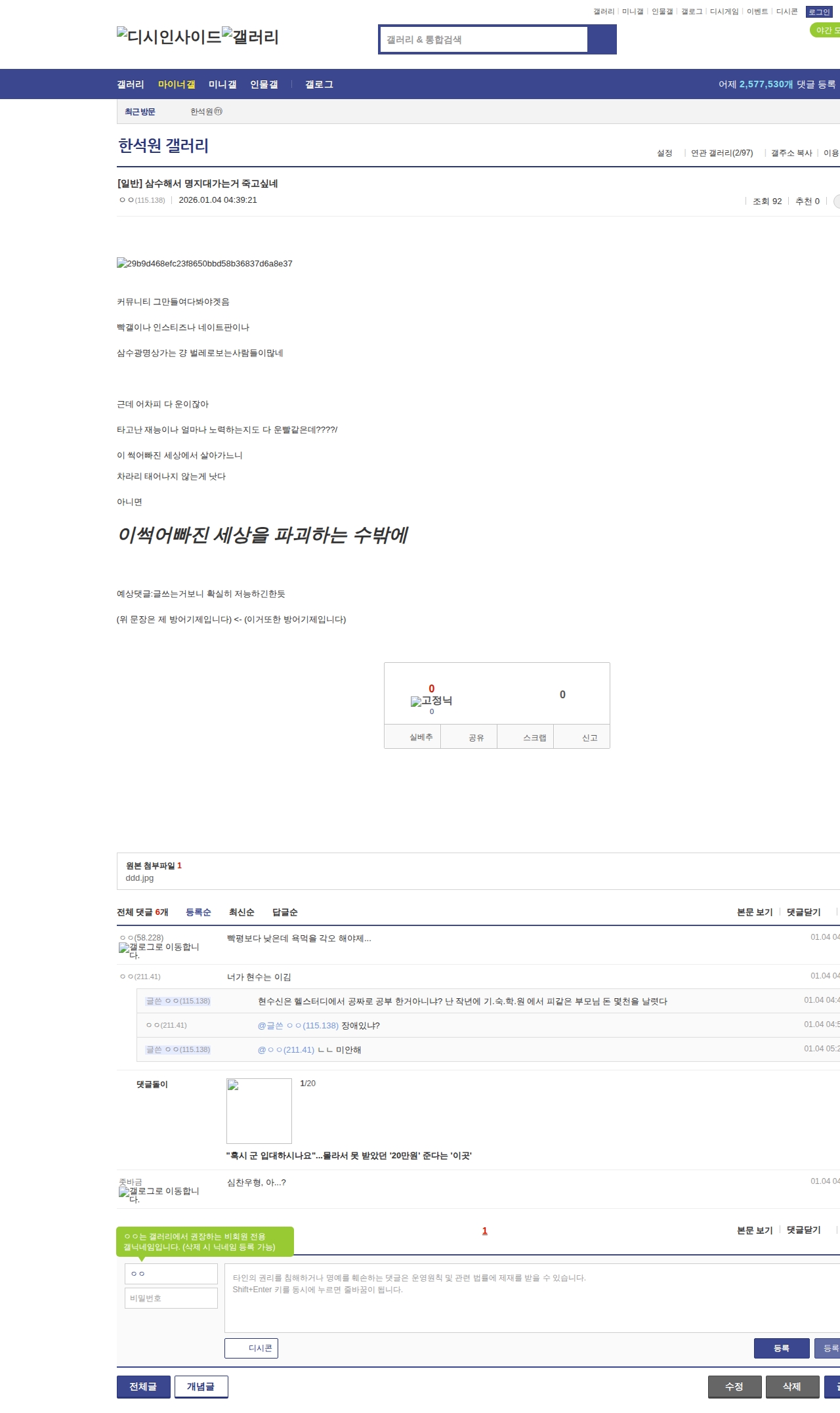This screenshot has width=840, height=1413.
Task: Click the @ㅇㅇ(211.41) mention in reply
Action: 286,1050
